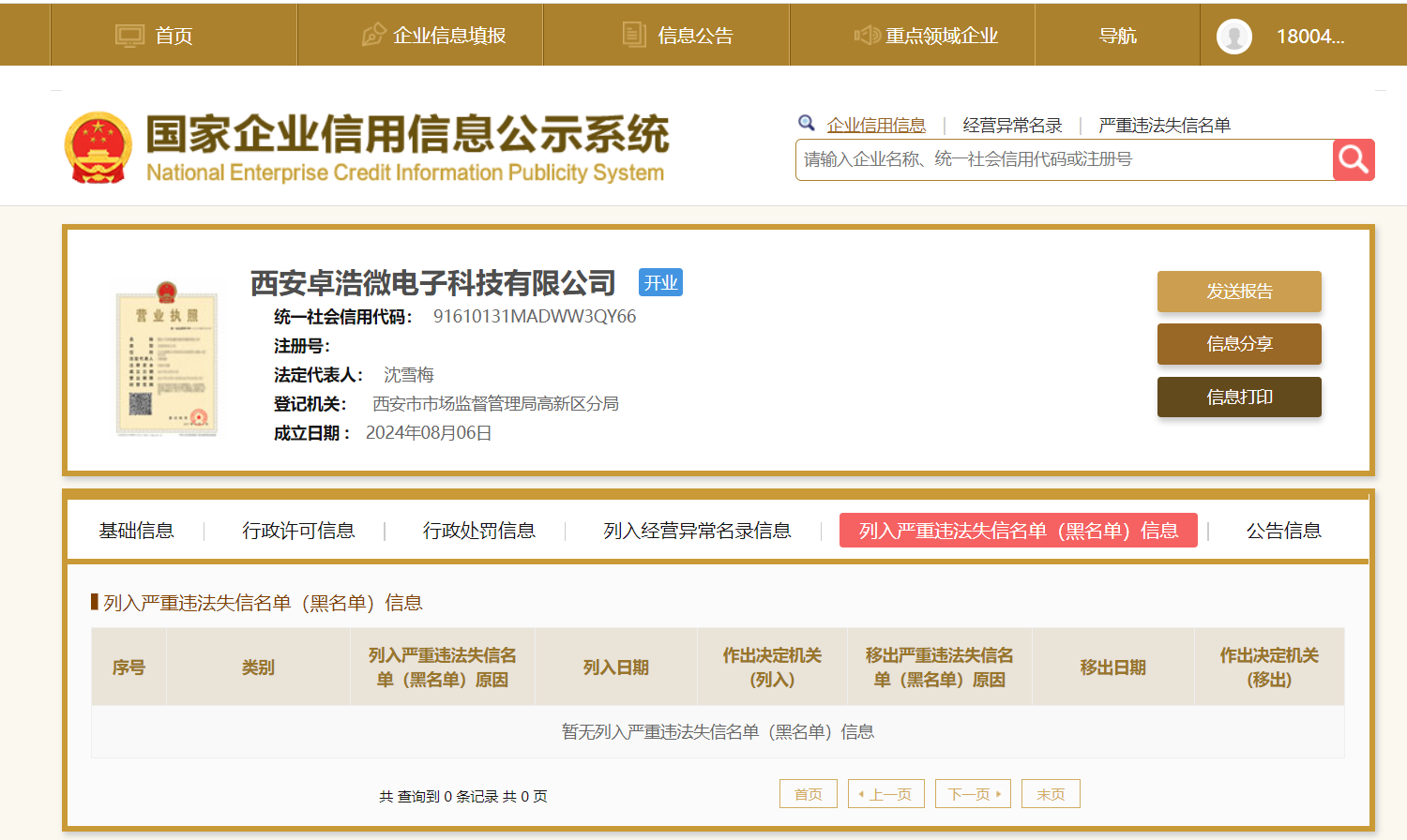The image size is (1407, 840).
Task: Select the 严重违法失信名单 search type
Action: (1164, 125)
